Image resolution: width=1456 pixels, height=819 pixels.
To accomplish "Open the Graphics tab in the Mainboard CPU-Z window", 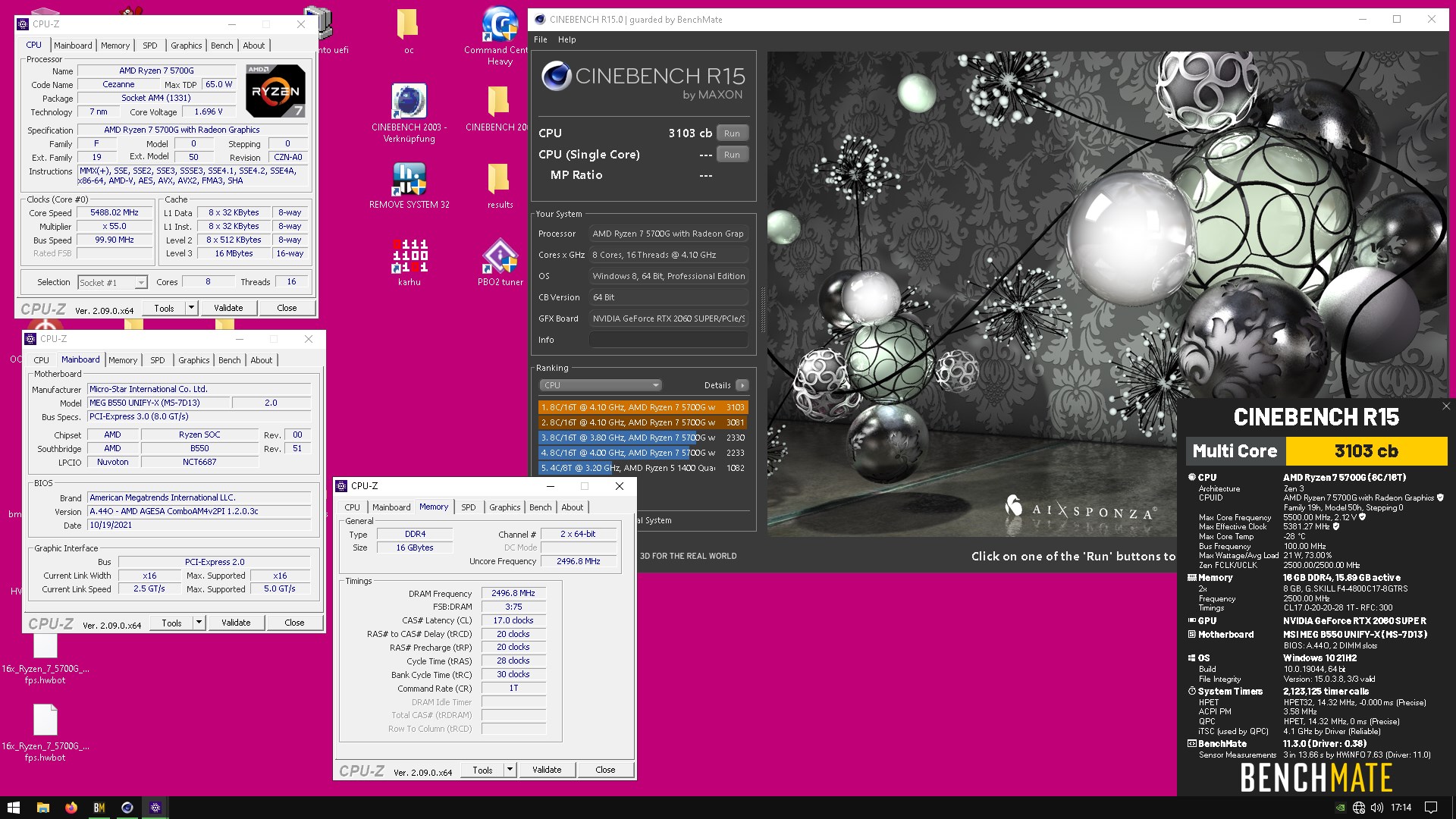I will coord(193,360).
